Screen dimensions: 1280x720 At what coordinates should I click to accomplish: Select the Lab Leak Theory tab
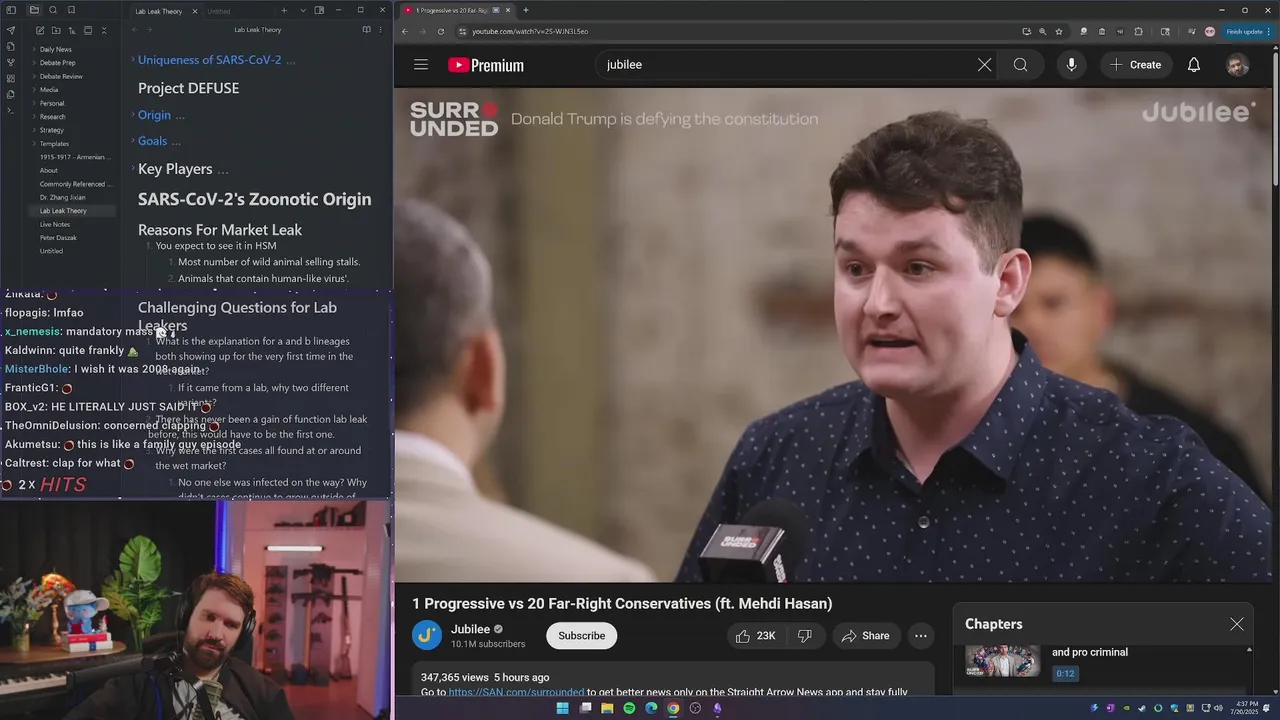[x=160, y=11]
